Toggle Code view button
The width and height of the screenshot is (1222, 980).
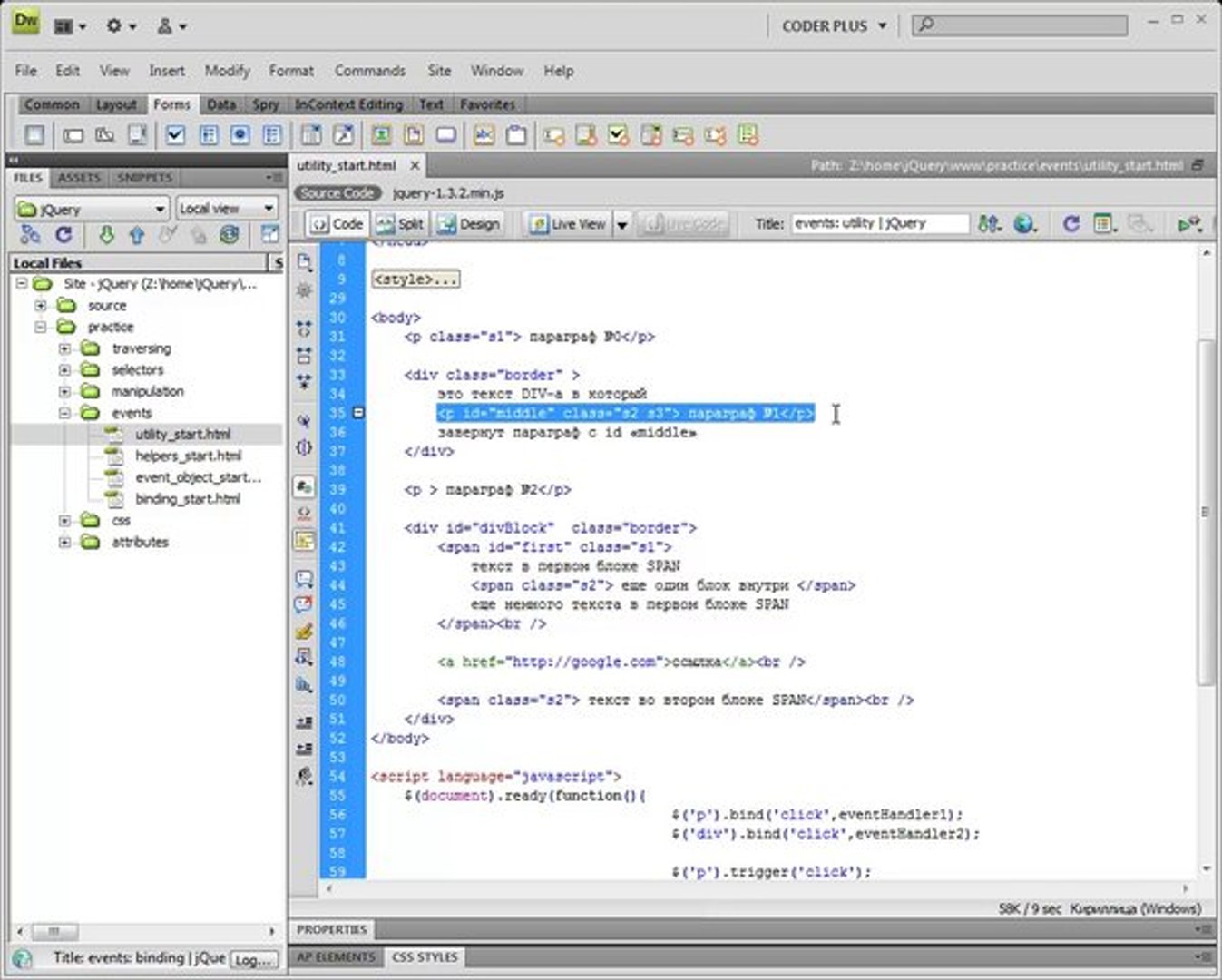click(337, 223)
